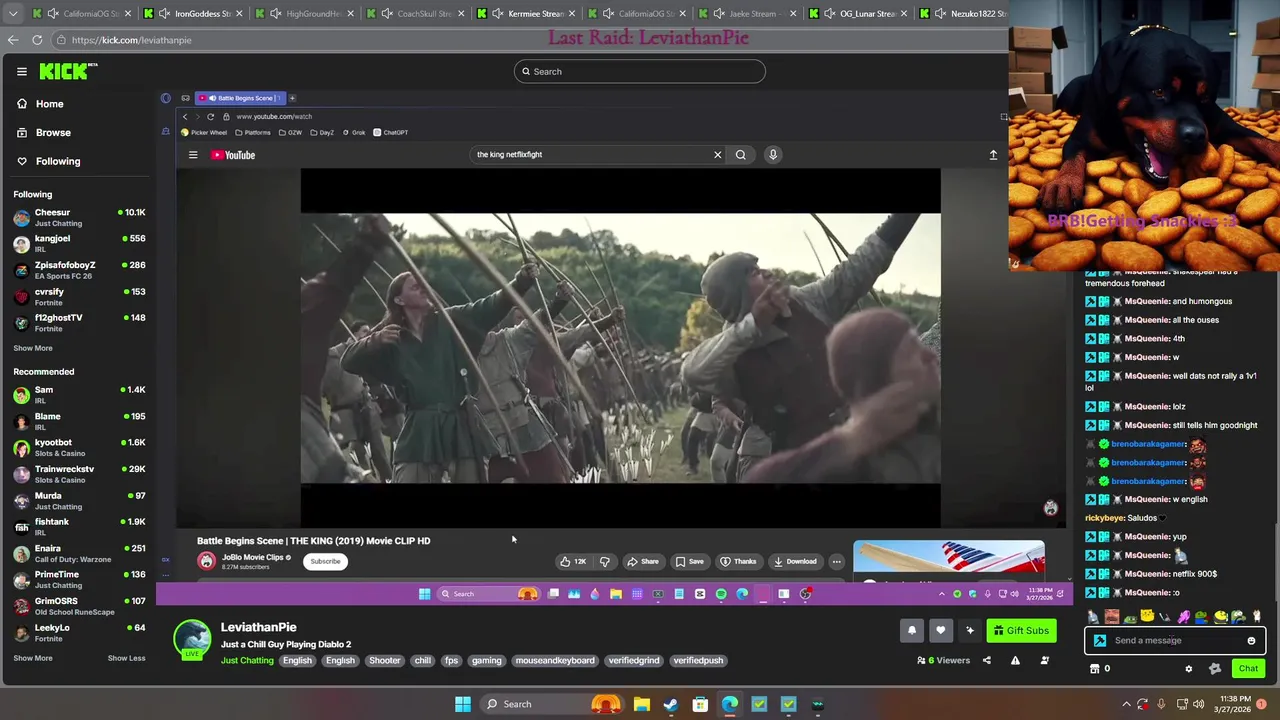Switch to the HighGroundHe tab
Viewport: 1280px width, 720px height.
click(305, 14)
